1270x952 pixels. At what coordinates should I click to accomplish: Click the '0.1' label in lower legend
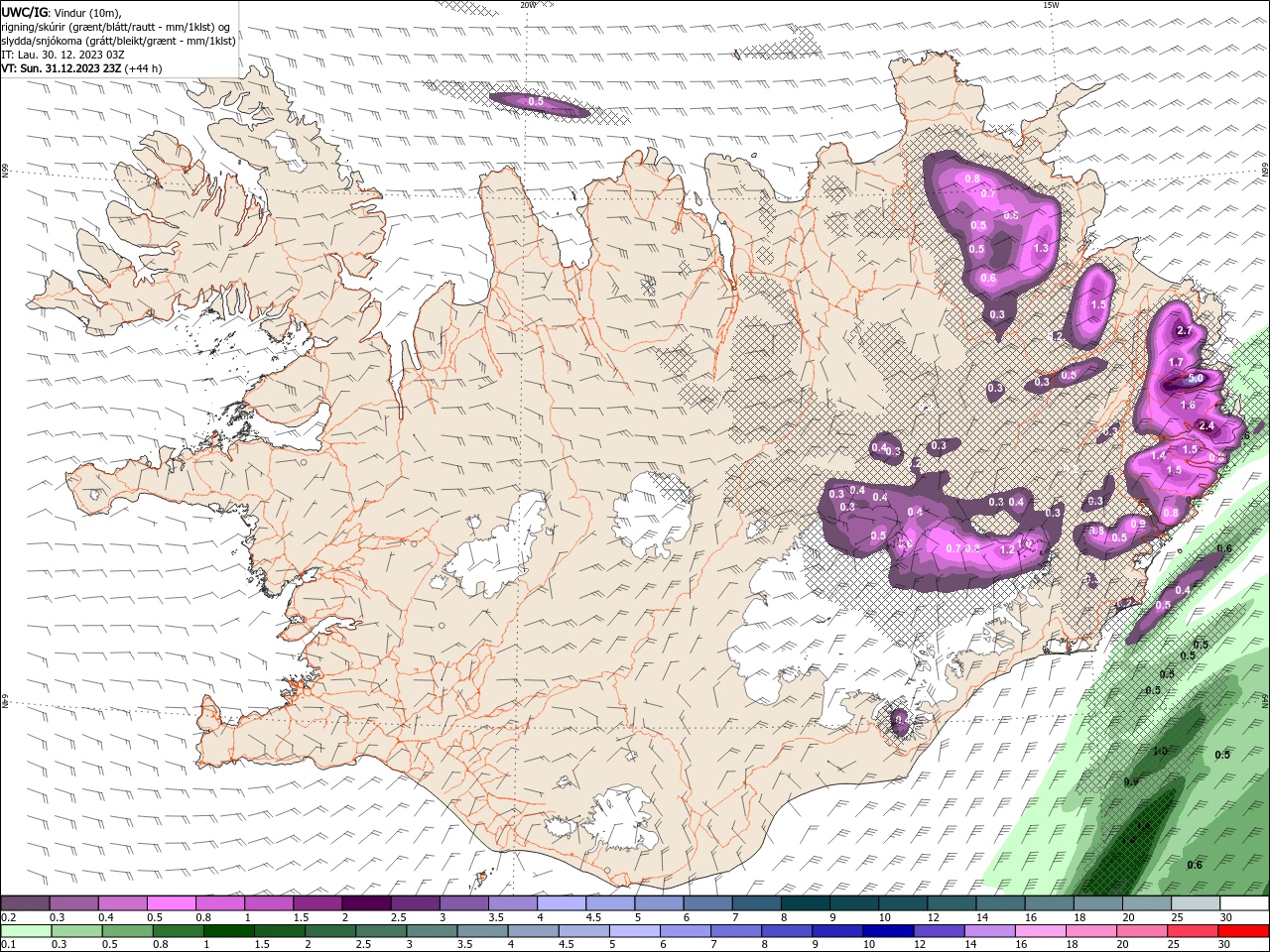pyautogui.click(x=9, y=944)
